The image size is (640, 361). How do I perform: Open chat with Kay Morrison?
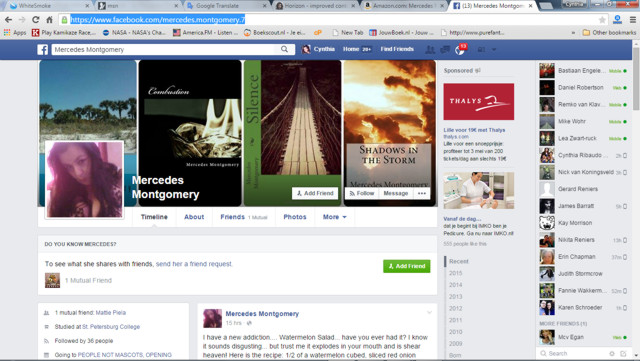582,223
